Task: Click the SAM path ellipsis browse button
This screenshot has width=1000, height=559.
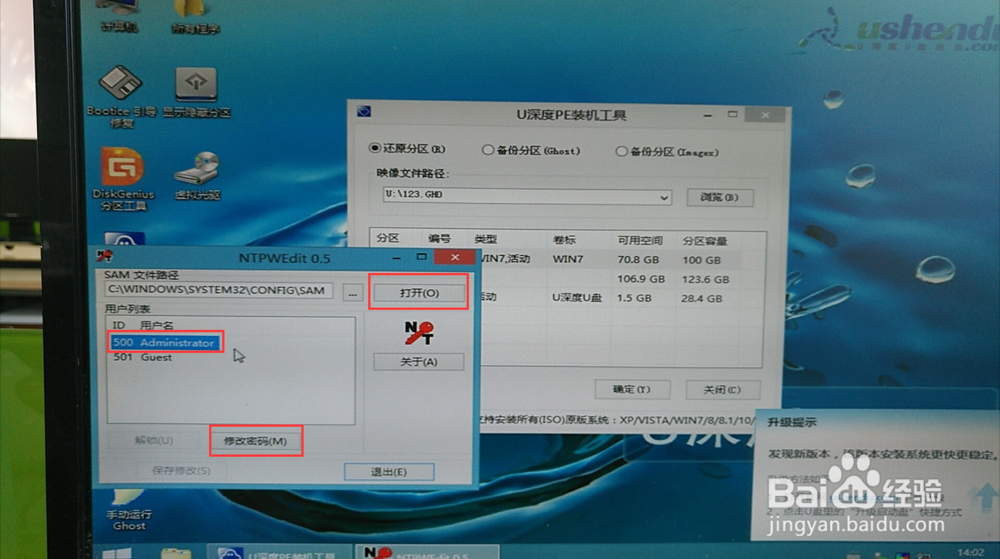Action: click(x=353, y=293)
